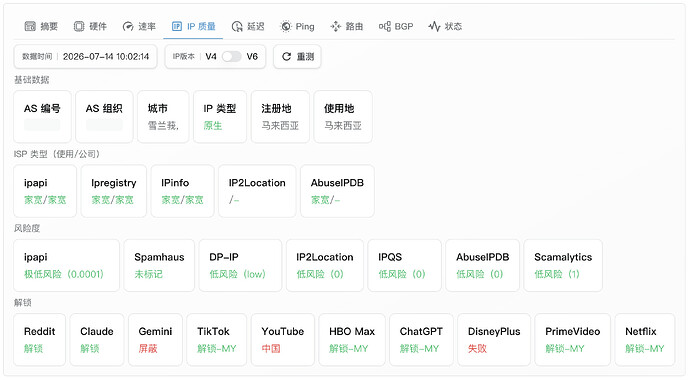Select the 延迟 tab
690x380 pixels.
[248, 26]
